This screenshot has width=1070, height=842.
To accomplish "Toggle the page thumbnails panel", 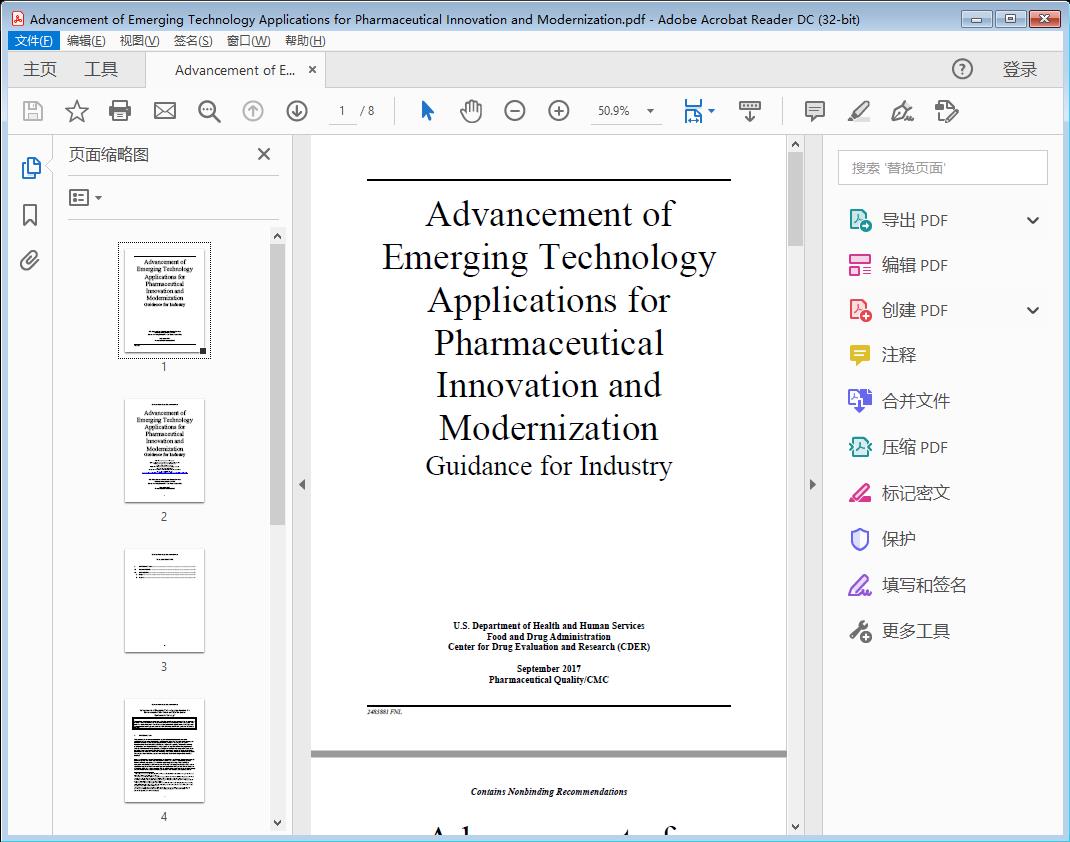I will point(29,168).
